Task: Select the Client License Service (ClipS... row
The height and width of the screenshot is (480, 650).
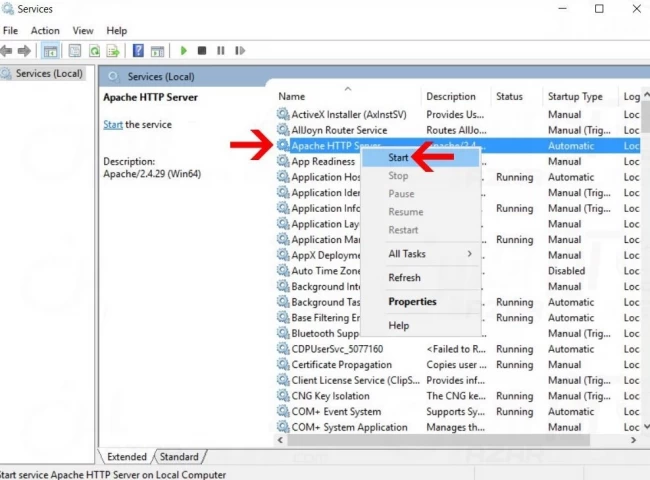Action: tap(458, 380)
